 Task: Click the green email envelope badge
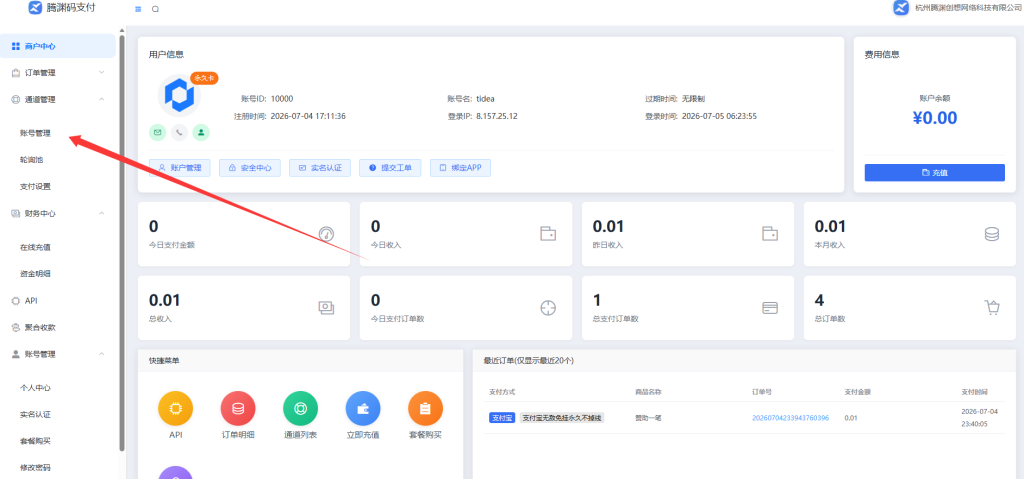[x=157, y=133]
